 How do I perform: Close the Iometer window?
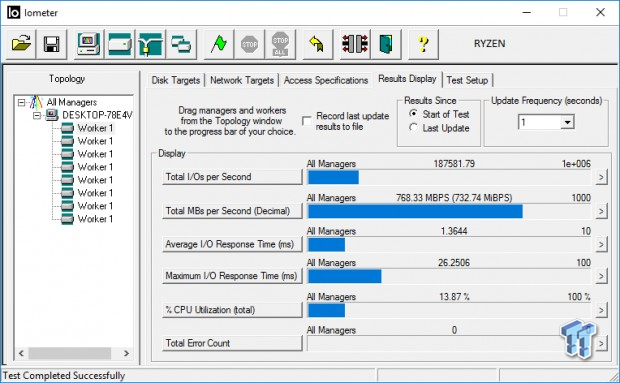pos(600,13)
